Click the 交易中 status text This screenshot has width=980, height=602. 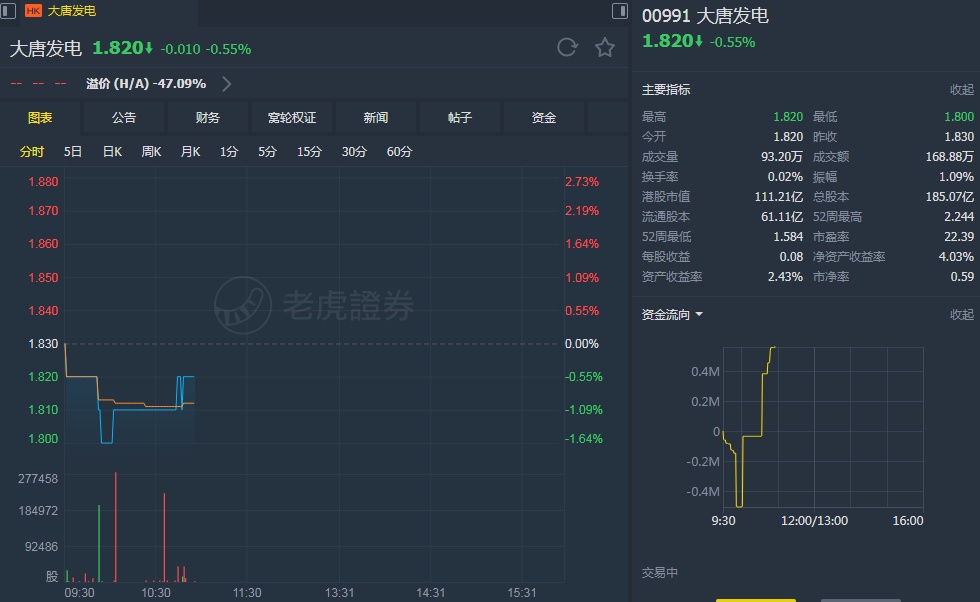pos(659,573)
